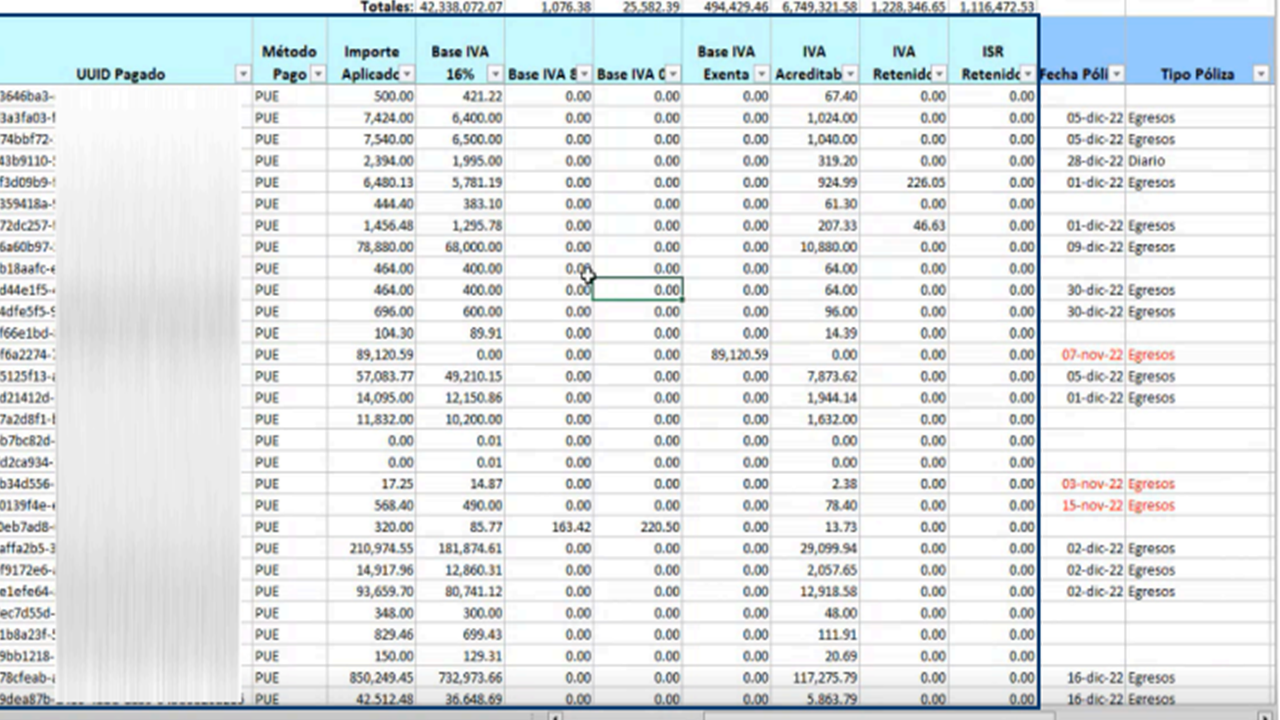
Task: Open the Base IVA 0 filter dropdown
Action: click(673, 74)
